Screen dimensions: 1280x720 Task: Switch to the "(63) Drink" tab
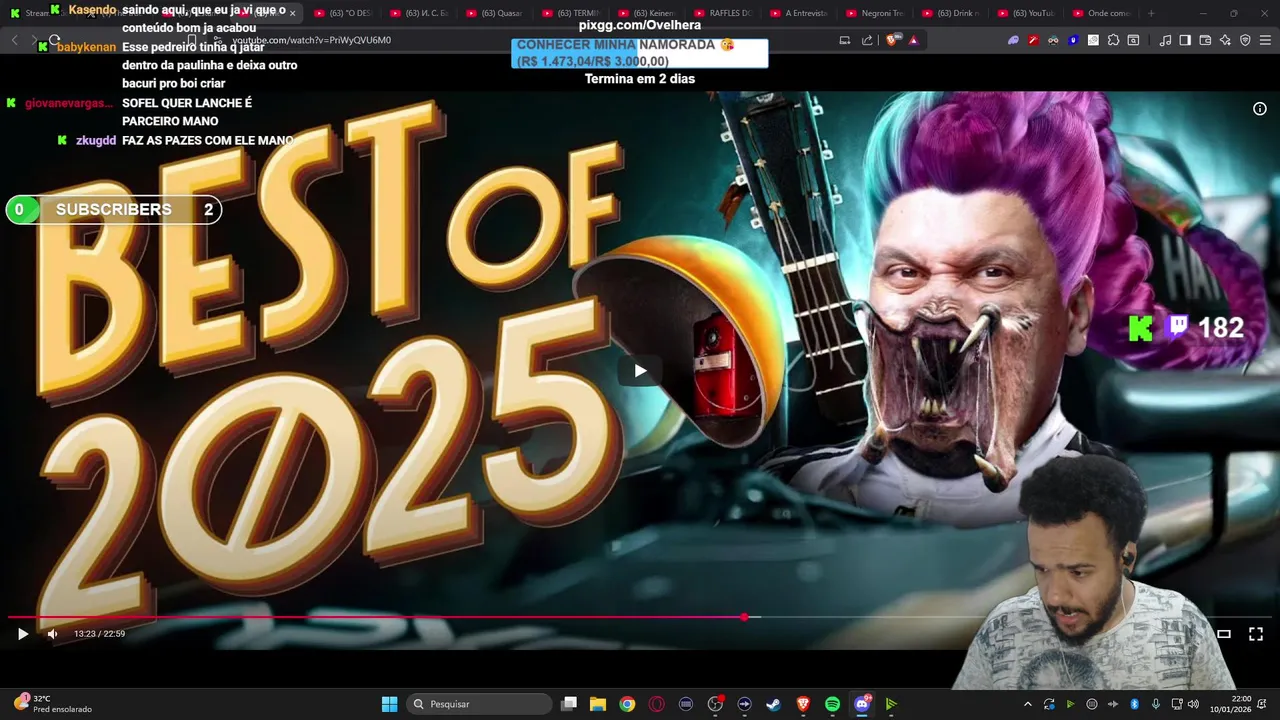pos(950,13)
